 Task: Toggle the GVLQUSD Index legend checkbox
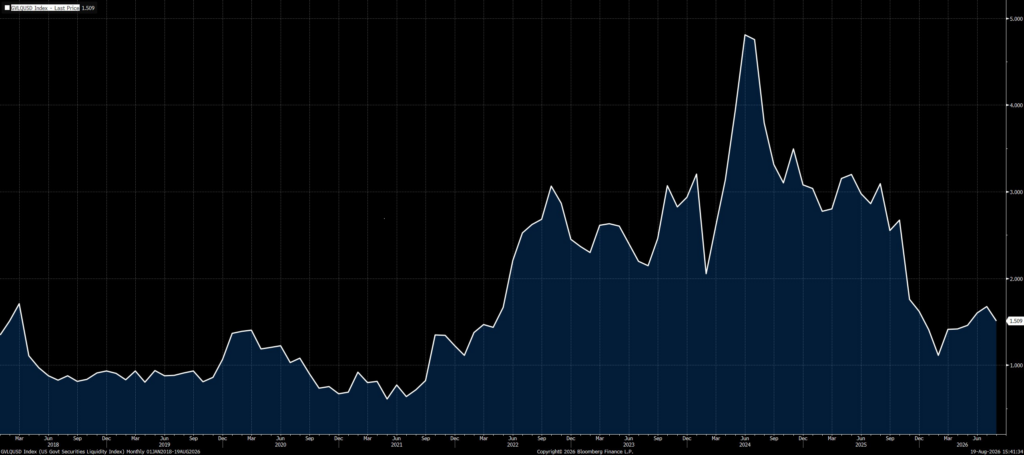tap(7, 8)
